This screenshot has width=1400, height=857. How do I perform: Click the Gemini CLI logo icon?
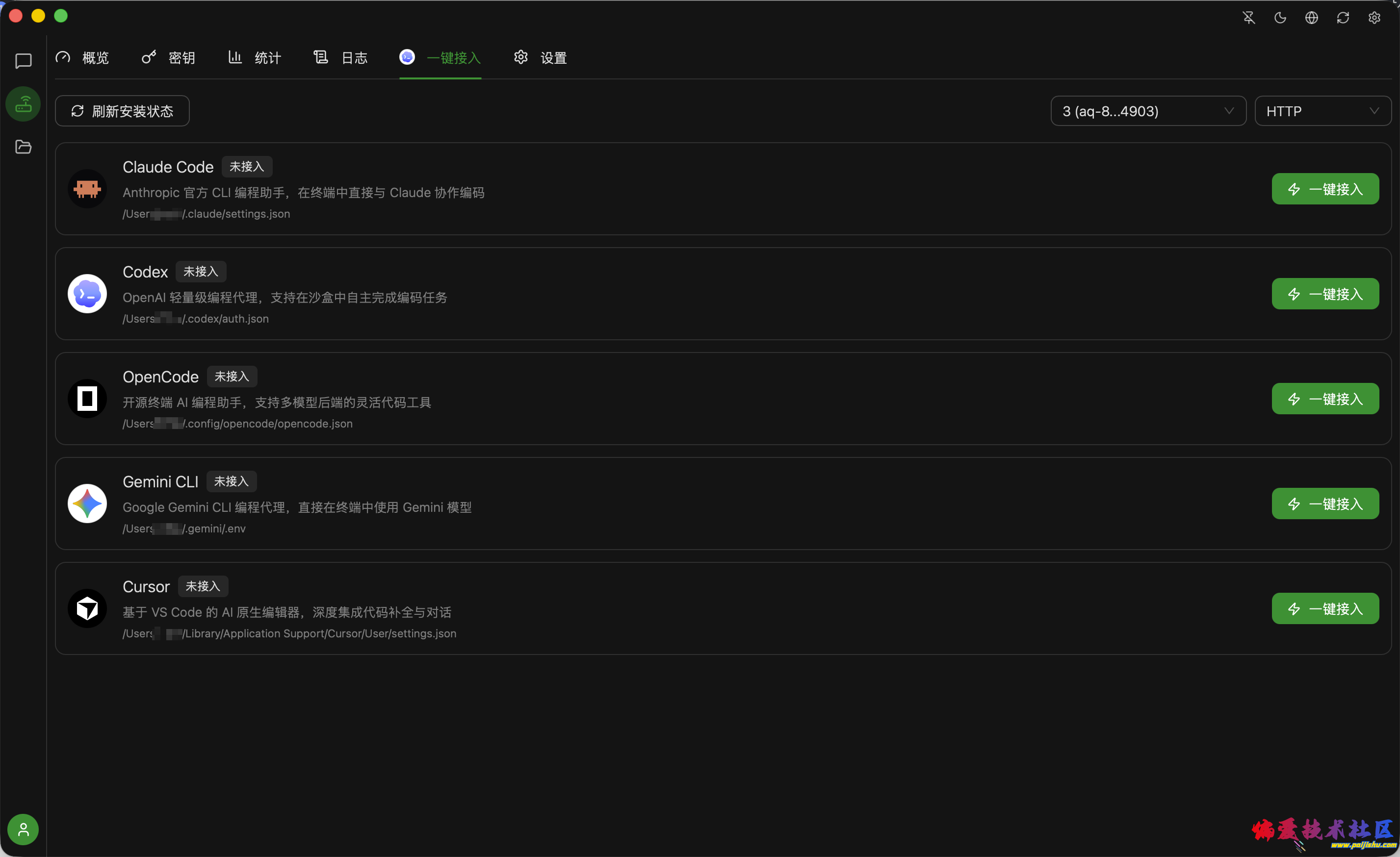(86, 503)
